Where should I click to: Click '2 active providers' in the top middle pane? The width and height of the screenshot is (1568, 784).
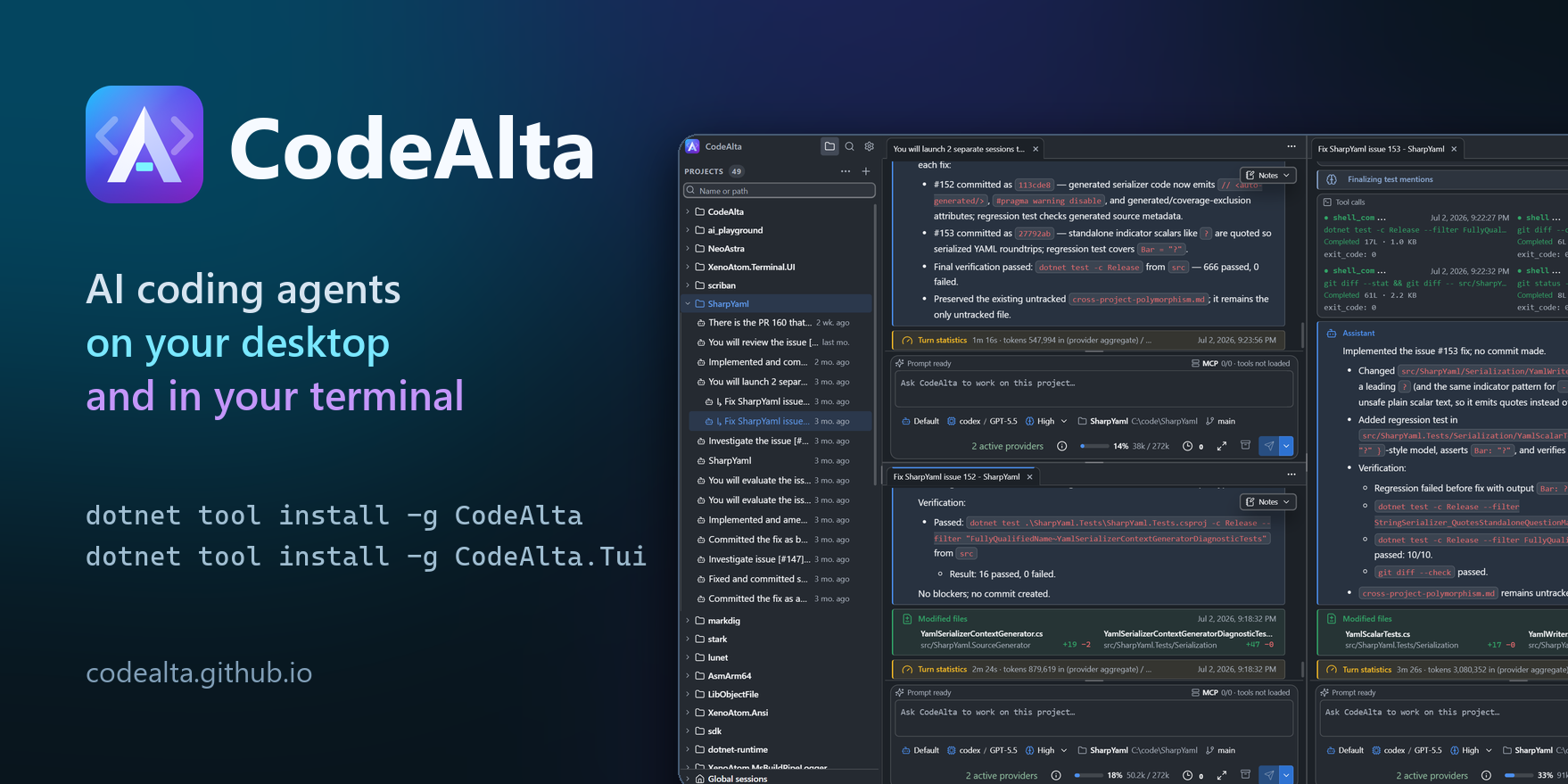[x=1007, y=446]
